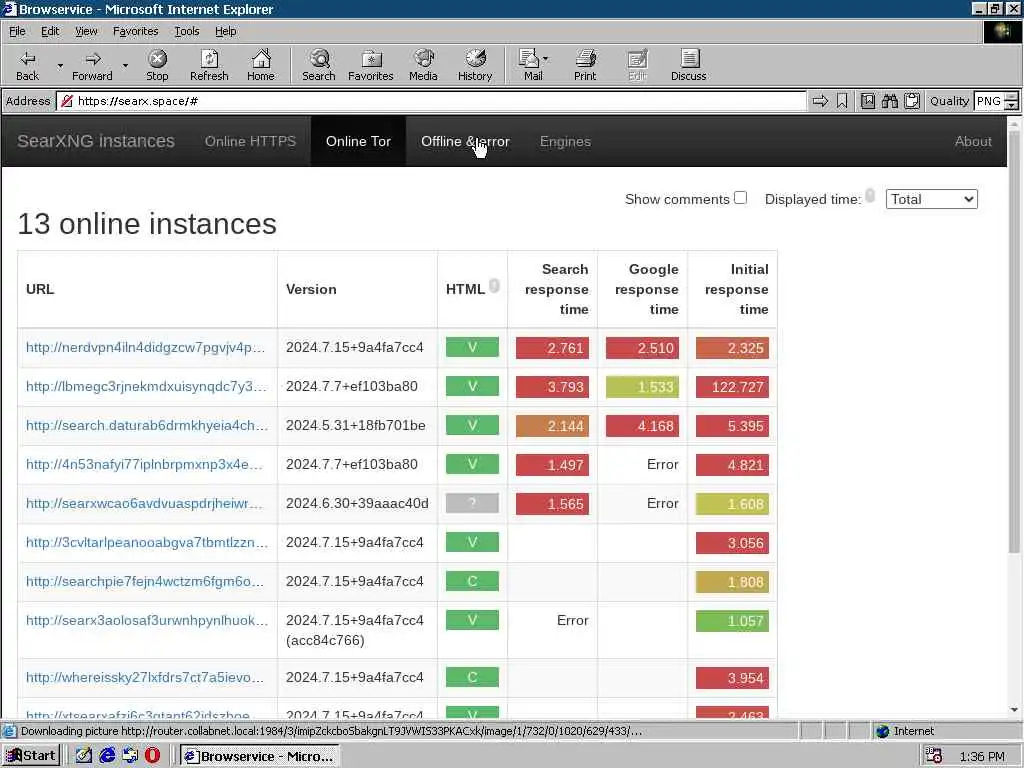Click the bookmarks book icon

coord(867,101)
